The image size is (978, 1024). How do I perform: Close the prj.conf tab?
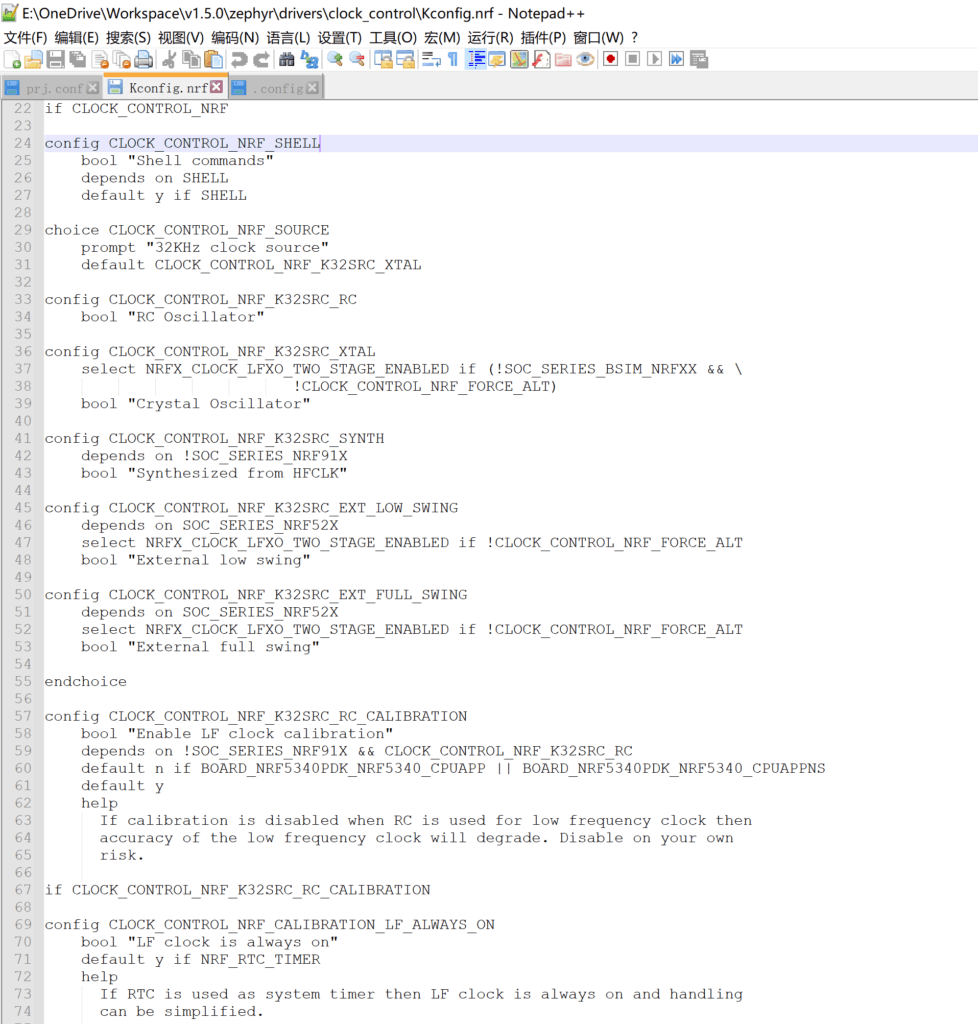pyautogui.click(x=93, y=88)
